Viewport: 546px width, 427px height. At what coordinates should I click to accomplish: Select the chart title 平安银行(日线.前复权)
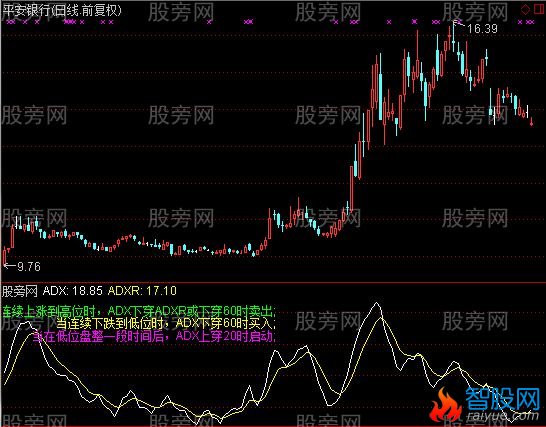62,10
